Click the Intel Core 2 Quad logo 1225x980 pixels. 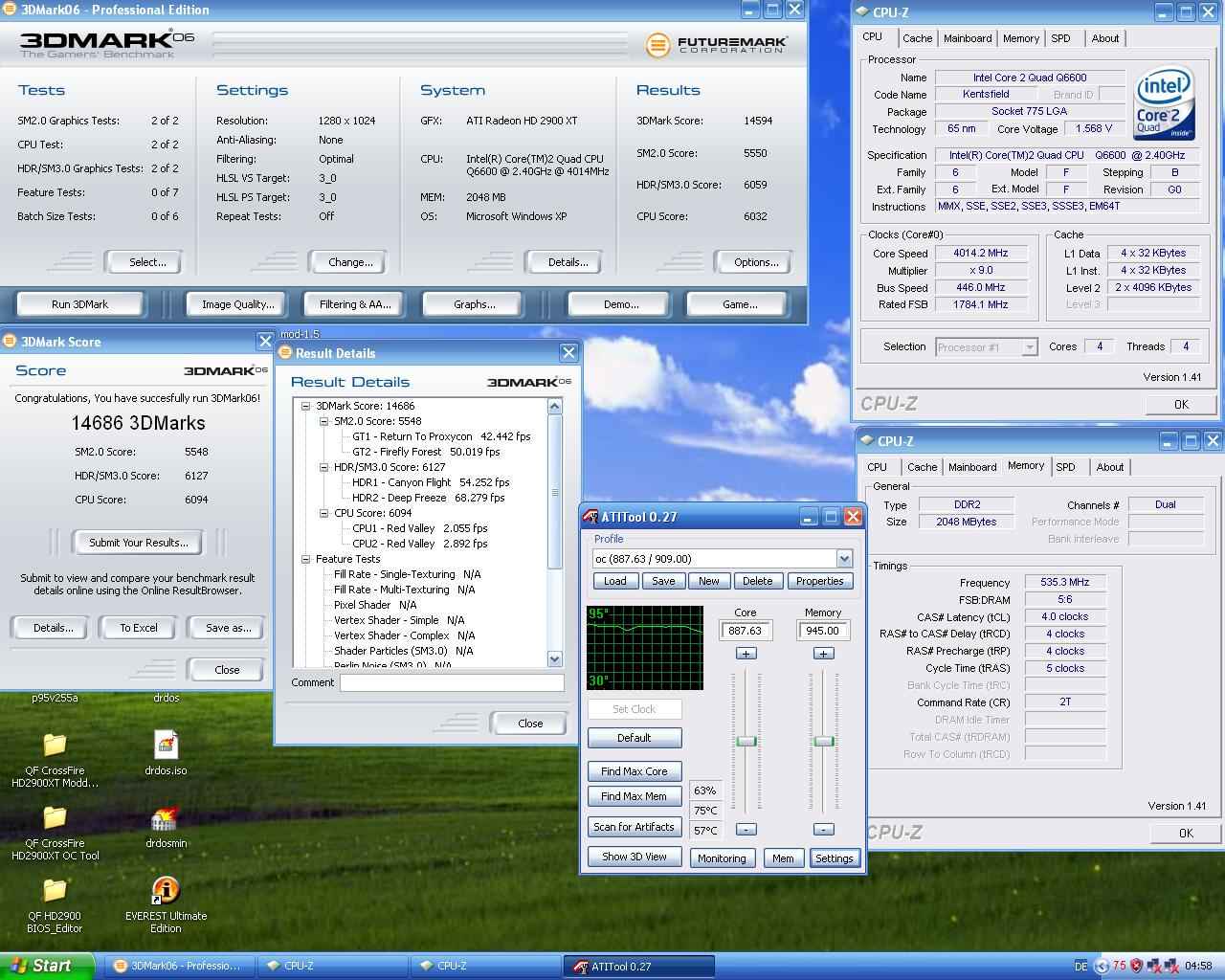pyautogui.click(x=1164, y=103)
